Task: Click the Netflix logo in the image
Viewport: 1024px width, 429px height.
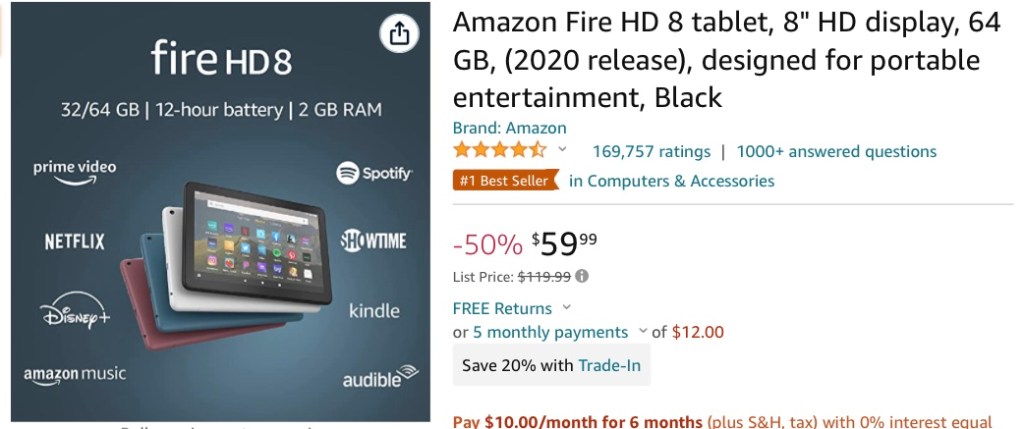Action: pyautogui.click(x=74, y=241)
